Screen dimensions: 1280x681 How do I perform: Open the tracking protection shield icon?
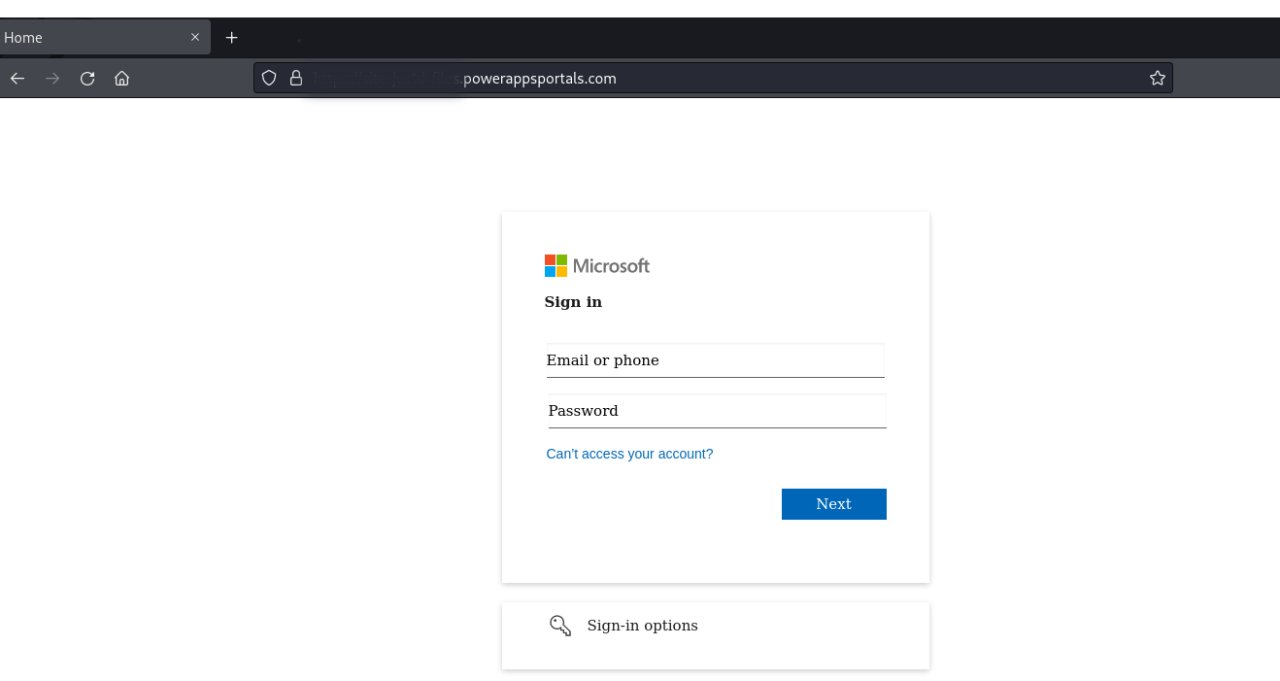[x=268, y=78]
